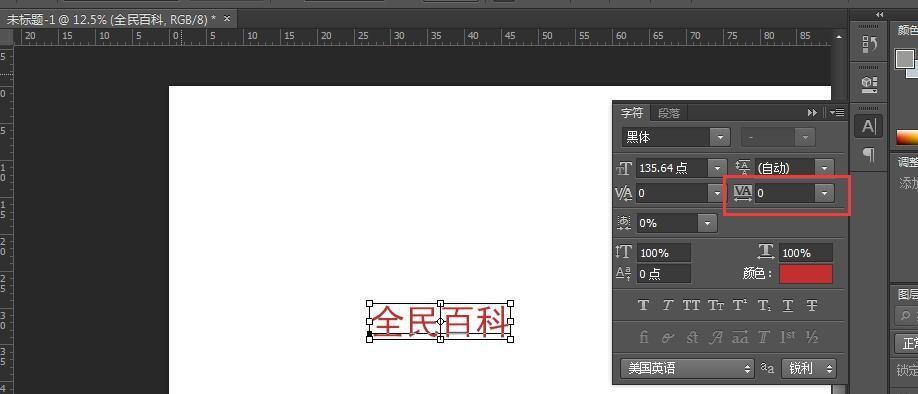Click the kerning VA icon

[x=624, y=193]
